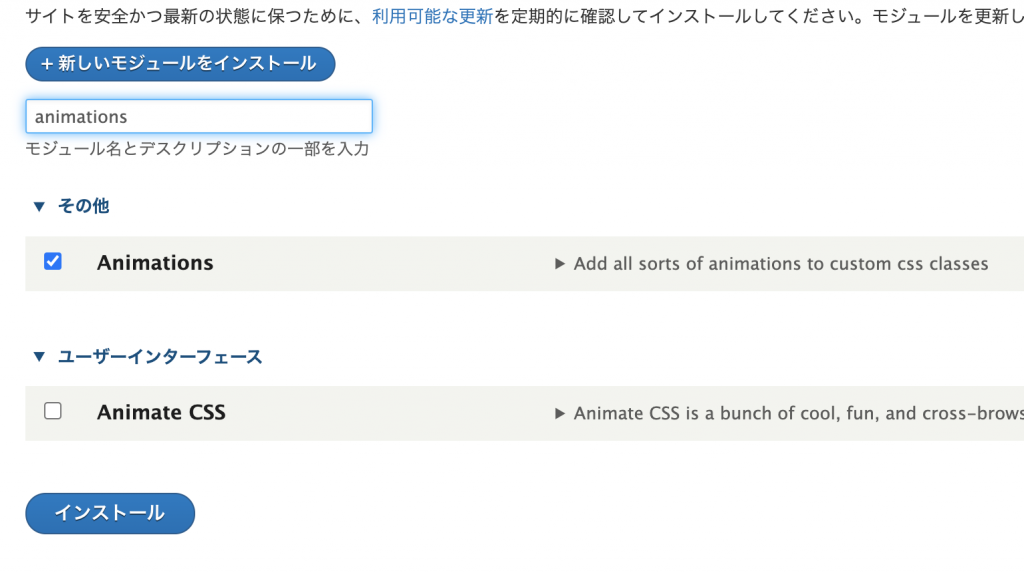This screenshot has height=573, width=1024.
Task: Collapse the その他 section arrow
Action: coord(39,207)
